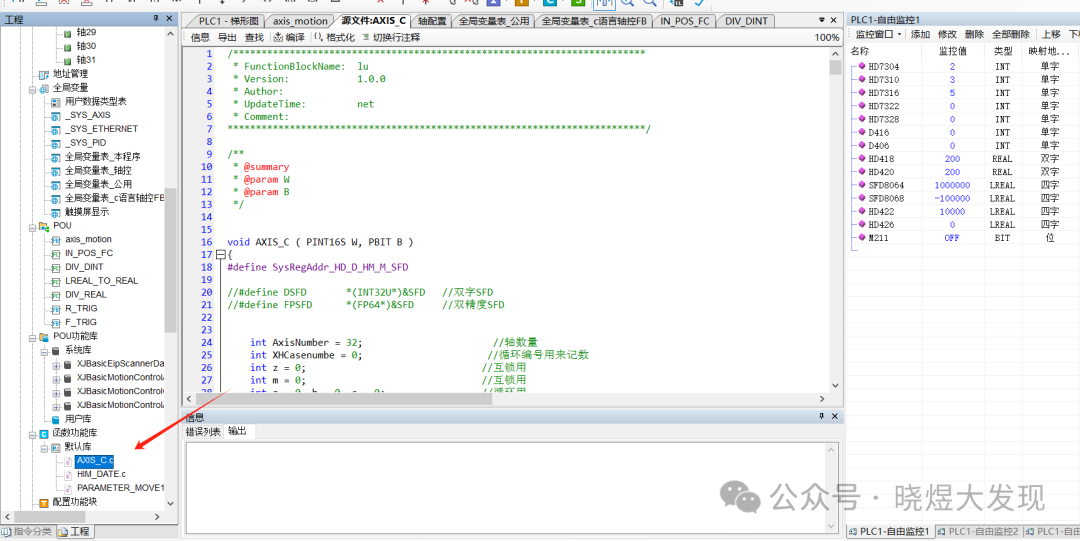1080x541 pixels.
Task: Fold the code block at line 17
Action: click(220, 254)
